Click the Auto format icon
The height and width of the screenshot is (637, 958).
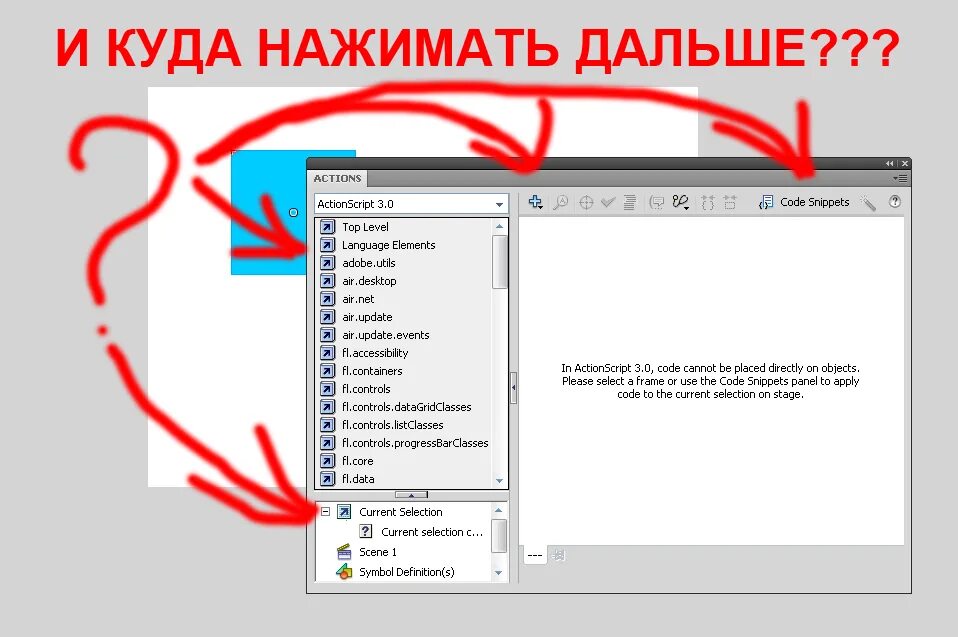click(630, 202)
